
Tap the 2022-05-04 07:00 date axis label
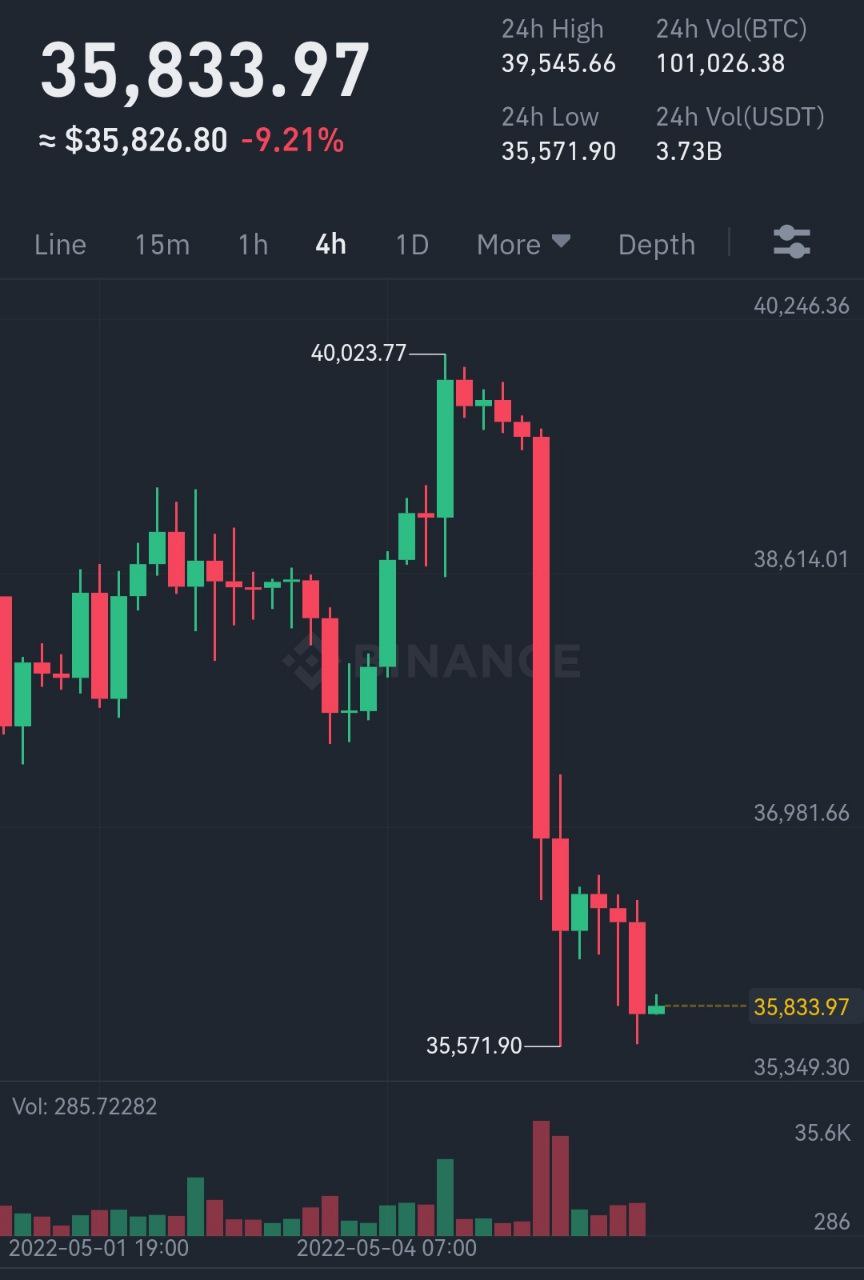(x=387, y=1248)
